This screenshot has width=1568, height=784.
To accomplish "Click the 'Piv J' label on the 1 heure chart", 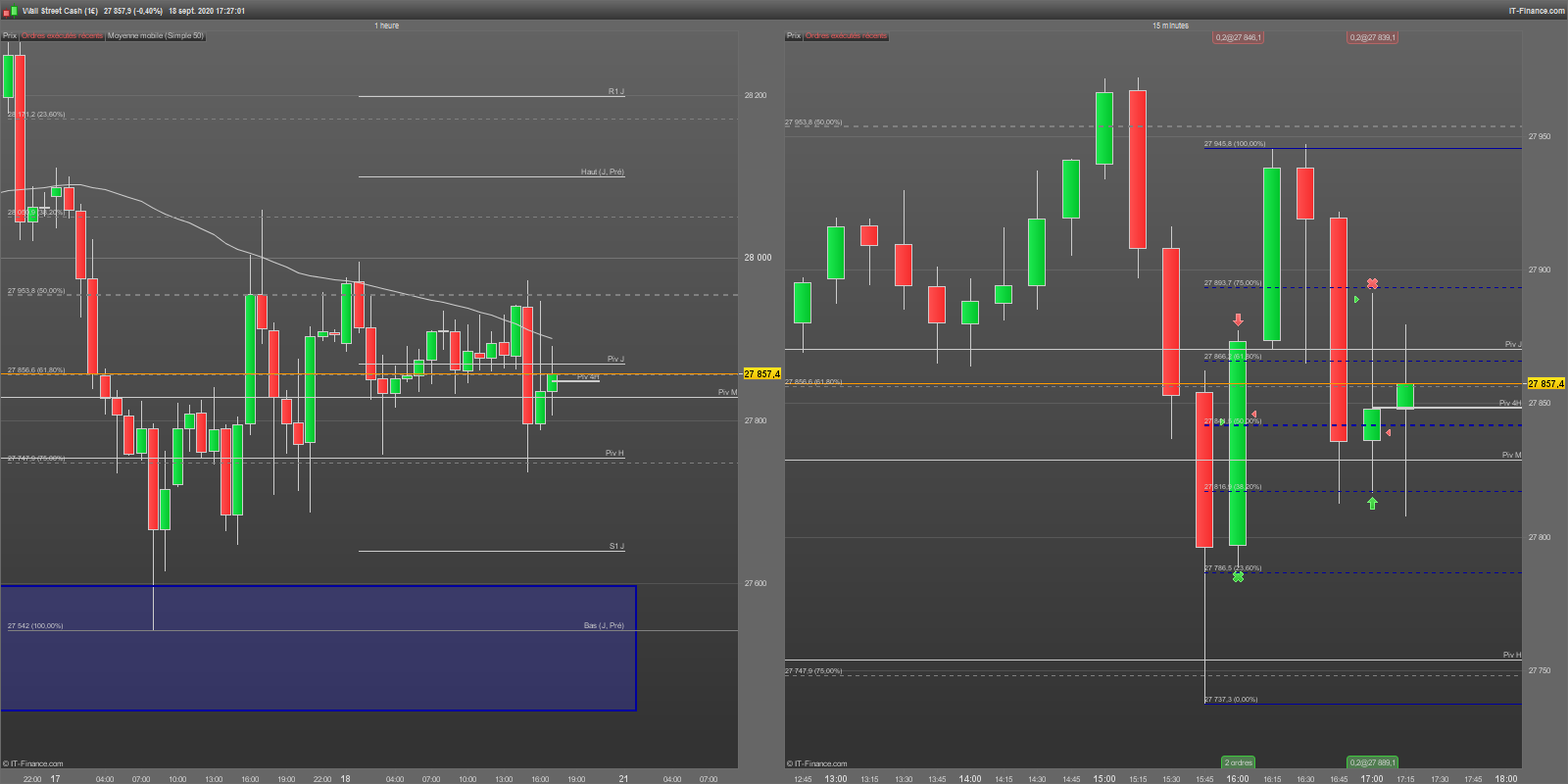I will [615, 359].
